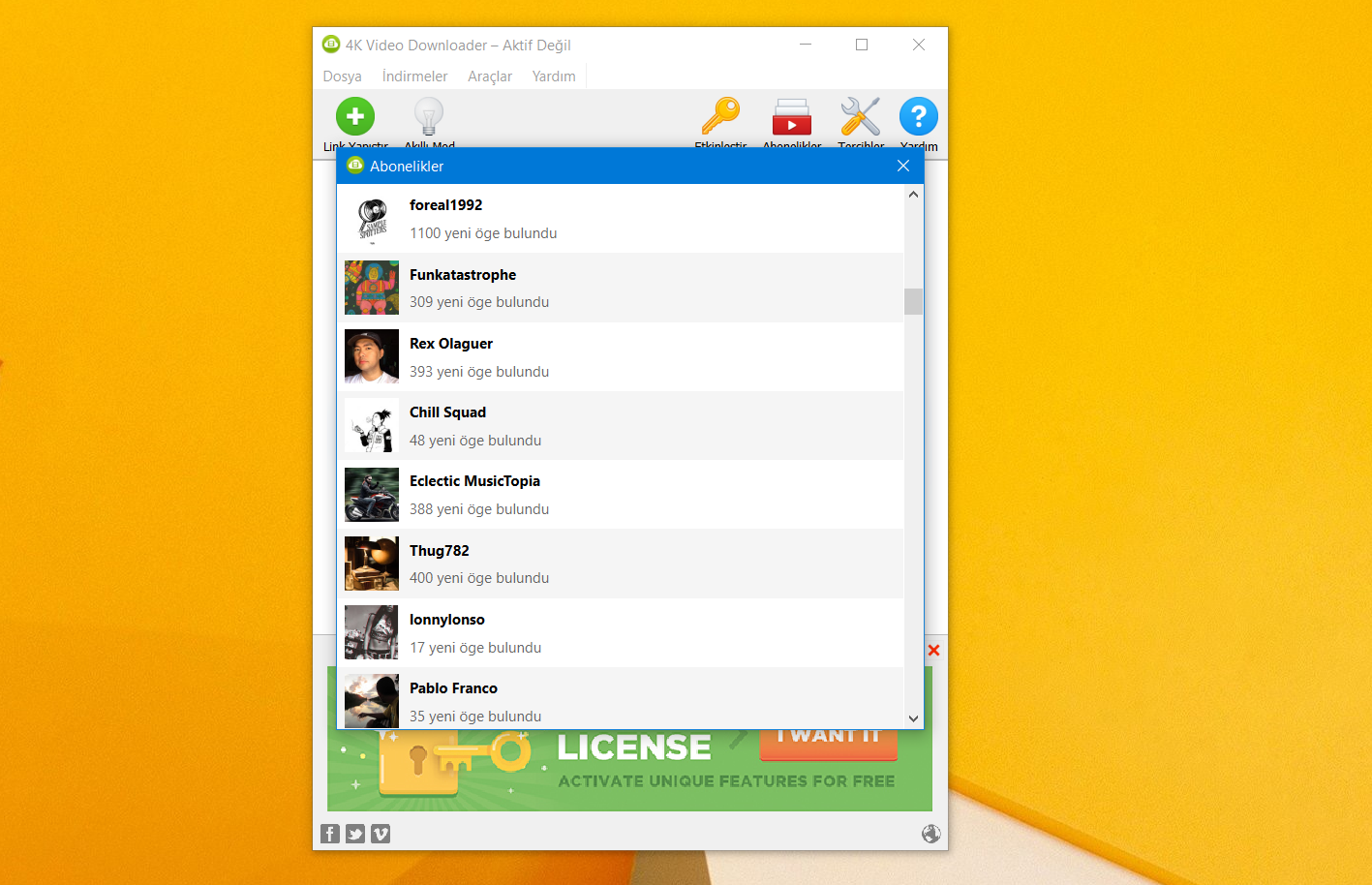Select the Funkatastrophe subscription name
Screen dimensions: 1372x885
(x=463, y=275)
